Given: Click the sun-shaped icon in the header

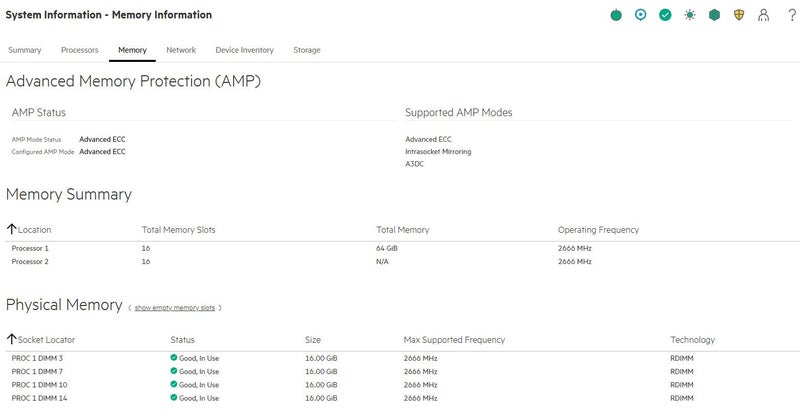Looking at the screenshot, I should (690, 15).
